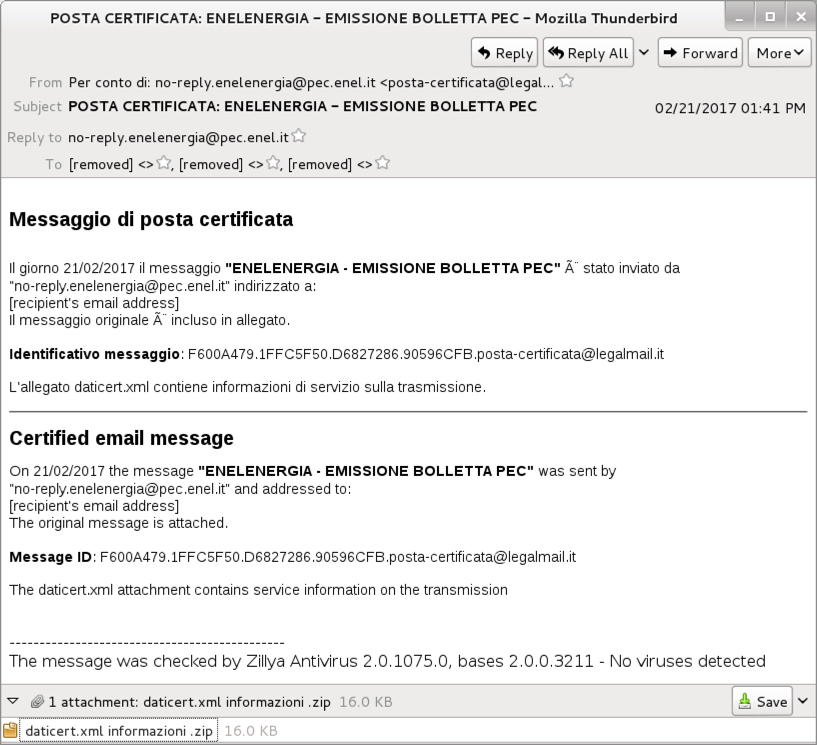Close the Thunderbird message window
The width and height of the screenshot is (817, 745).
(801, 17)
